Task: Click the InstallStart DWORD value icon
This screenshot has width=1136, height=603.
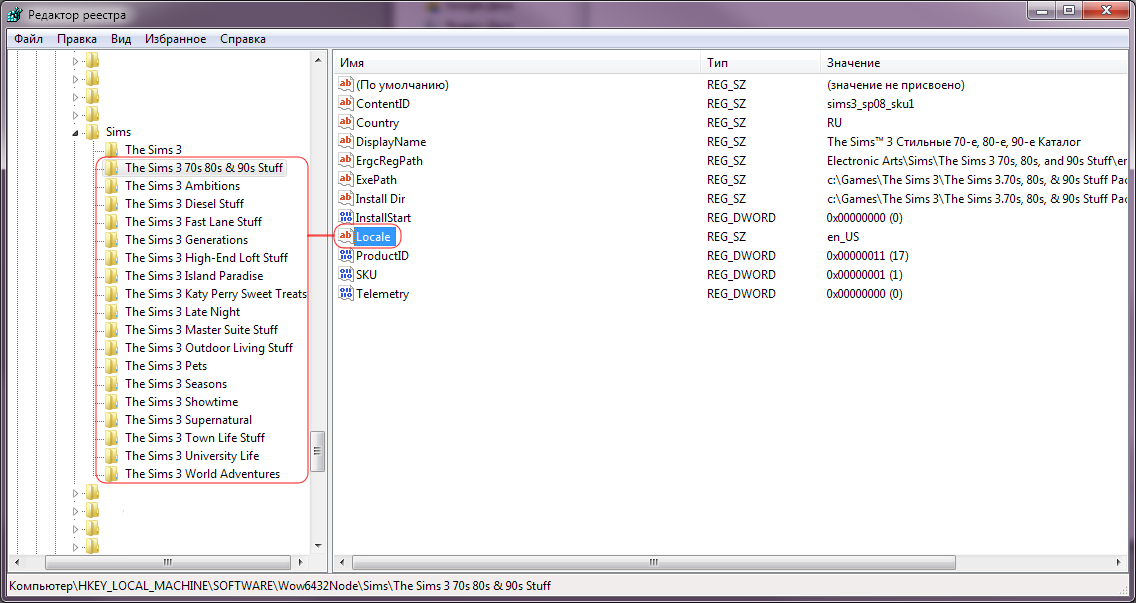Action: (x=346, y=217)
